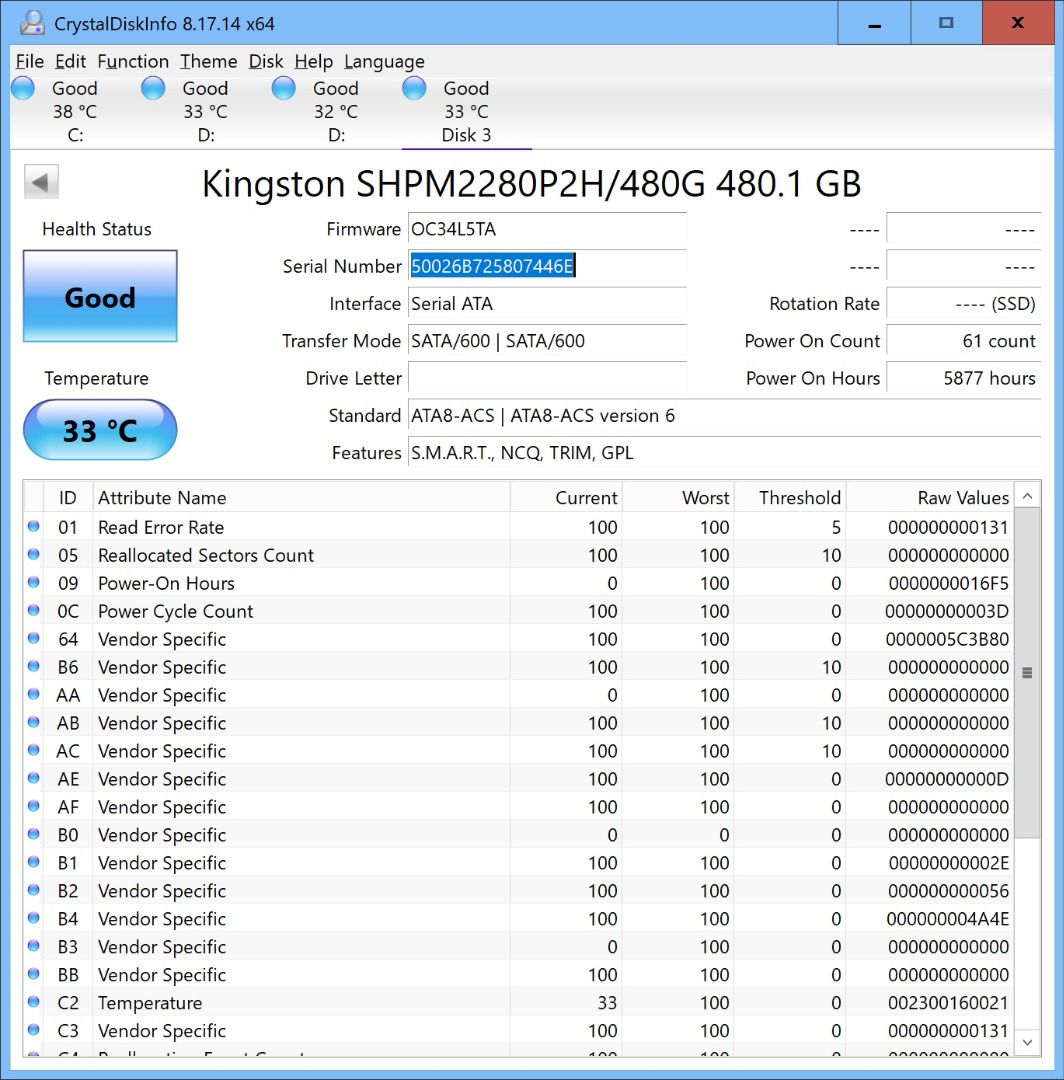The height and width of the screenshot is (1080, 1064).
Task: Click status icon for Read Error Rate
Action: click(33, 527)
